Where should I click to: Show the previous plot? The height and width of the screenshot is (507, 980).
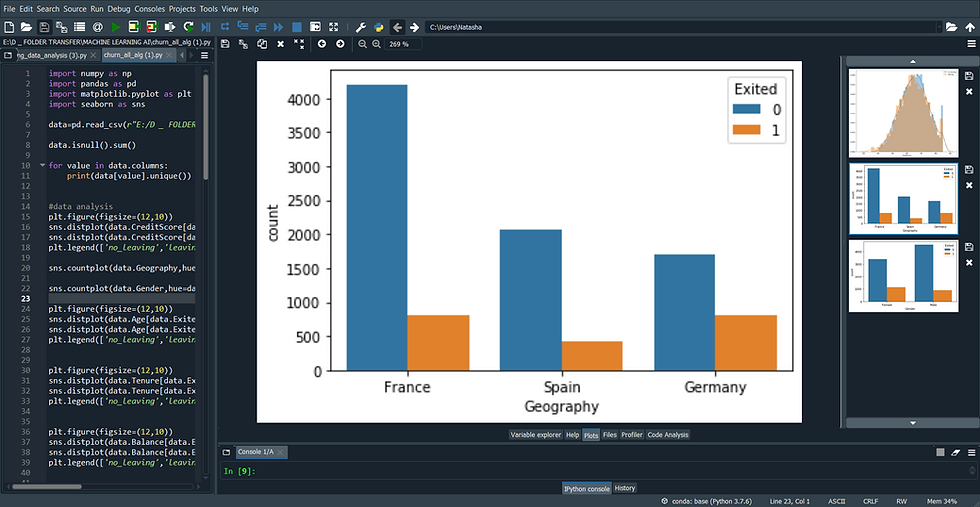click(x=322, y=44)
